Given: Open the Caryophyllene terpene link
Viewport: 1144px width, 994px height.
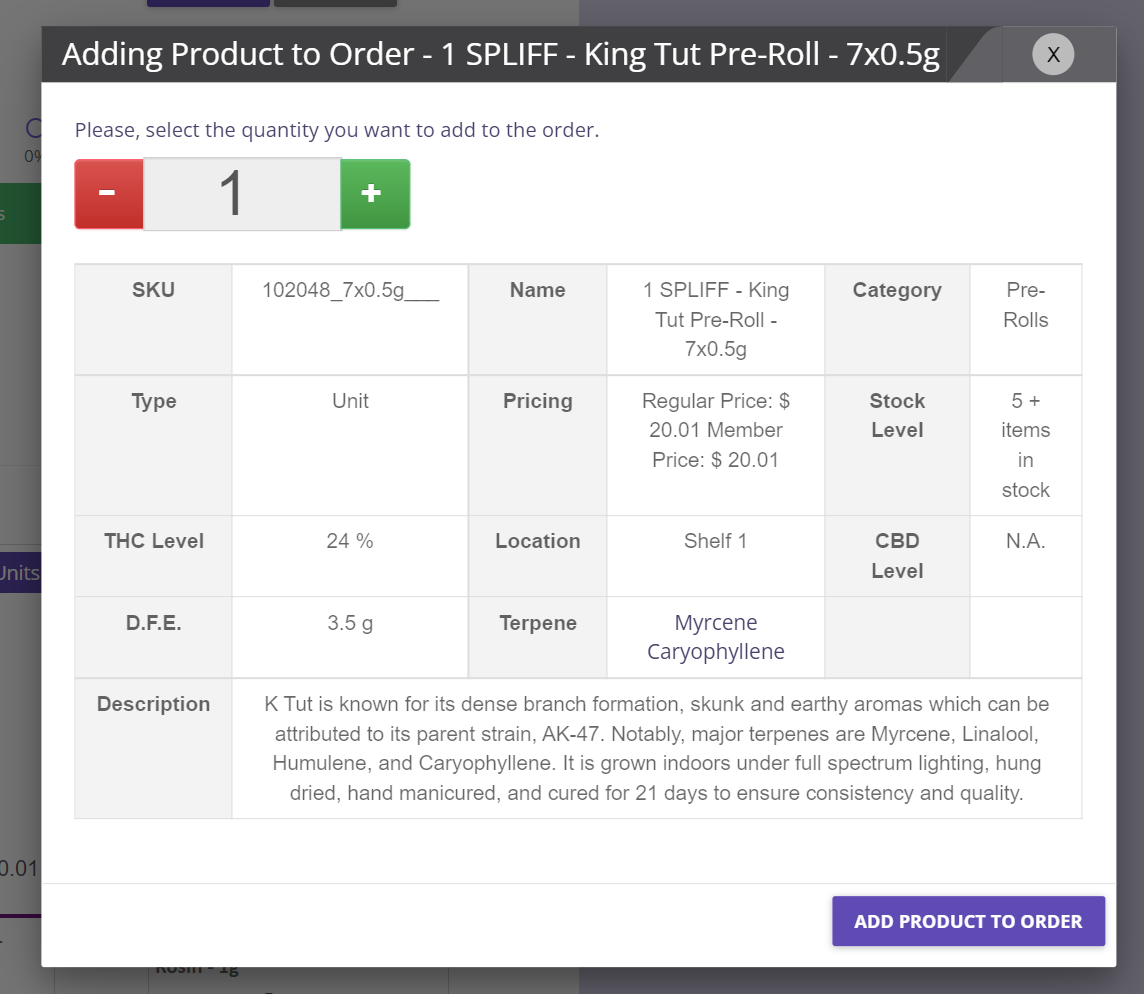Looking at the screenshot, I should coord(716,652).
